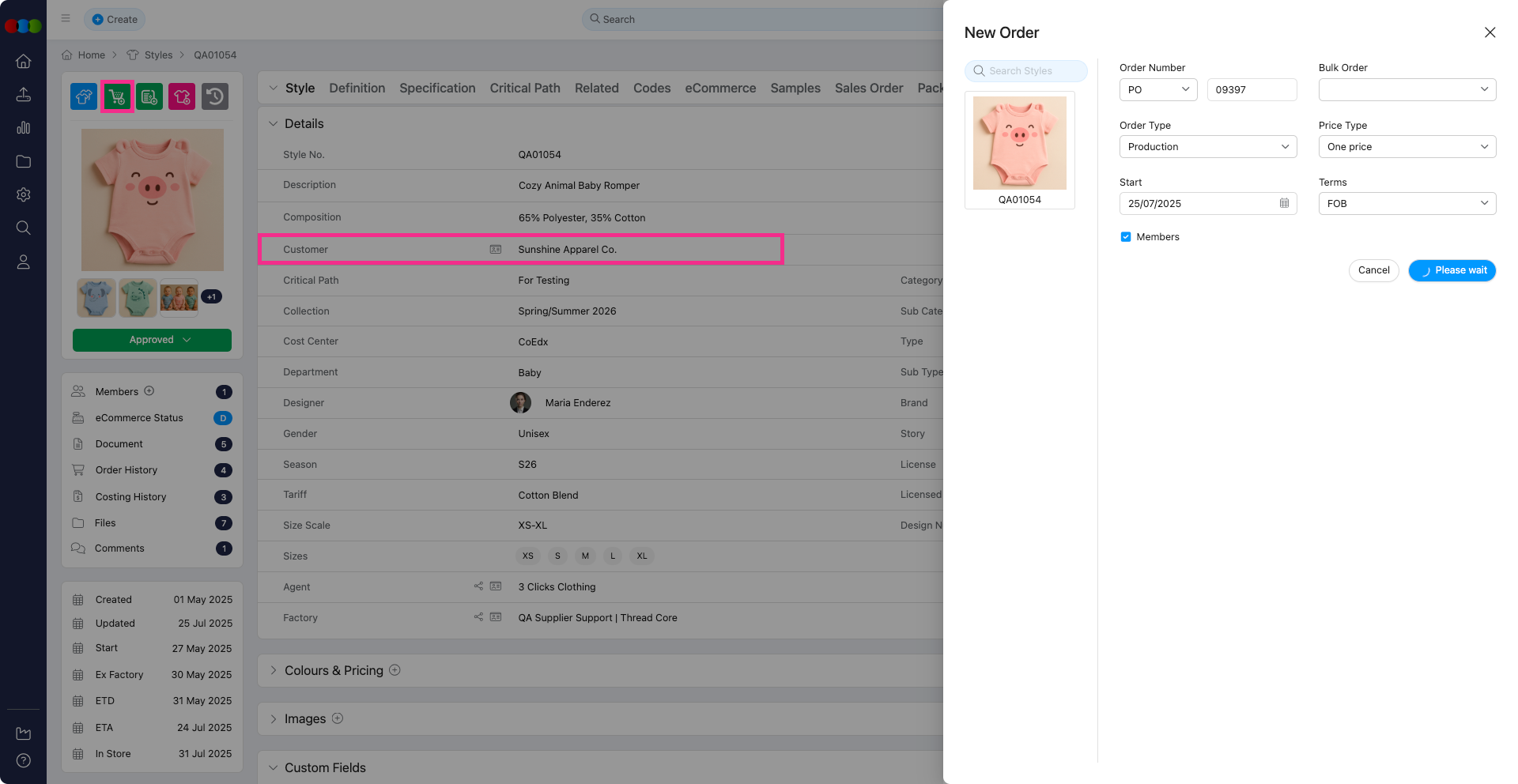Click the calendar icon in Start date field
The width and height of the screenshot is (1518, 784).
(x=1284, y=204)
